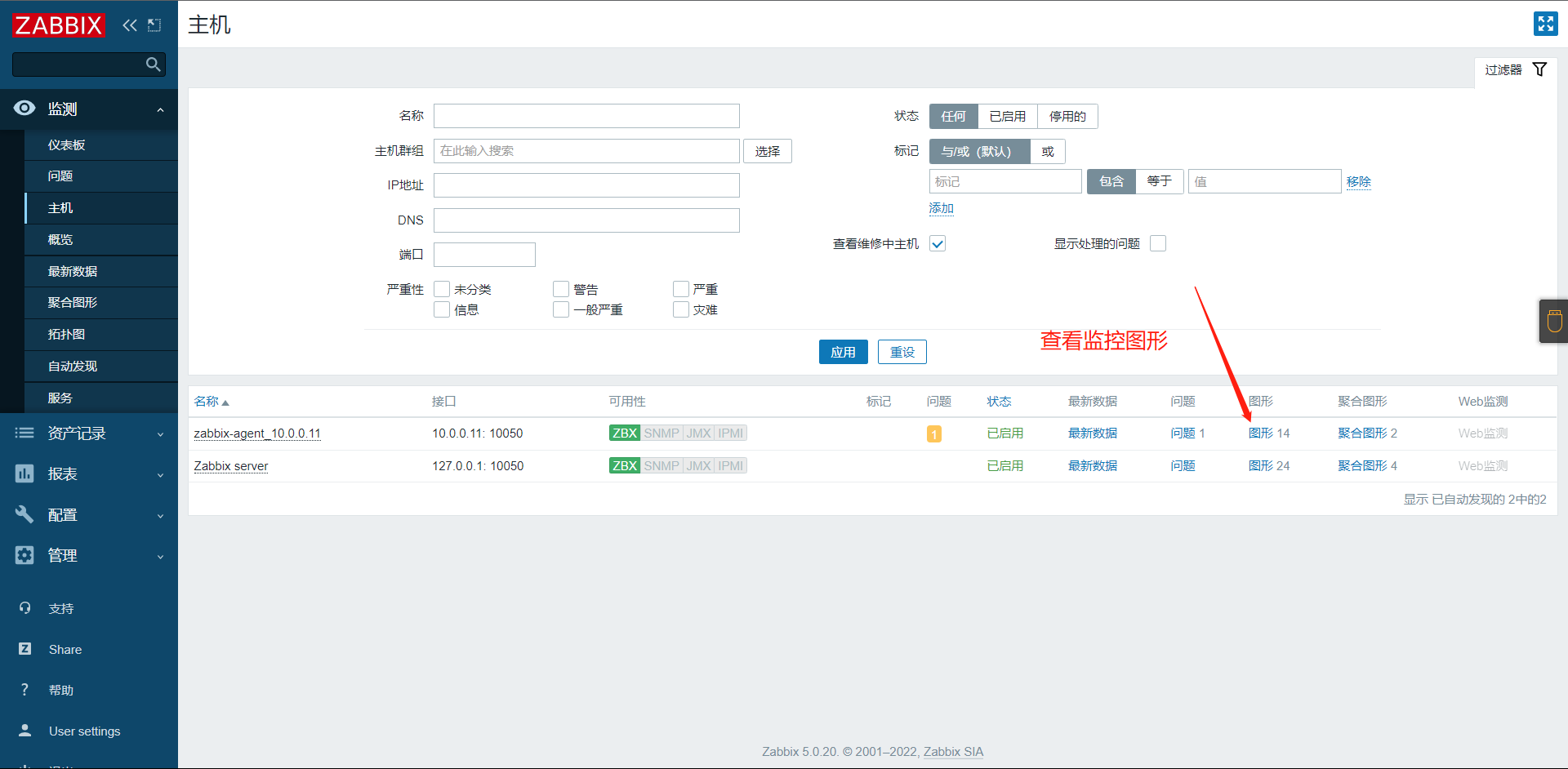The image size is (1568, 769).
Task: Check the 警告 severity box
Action: tap(561, 289)
